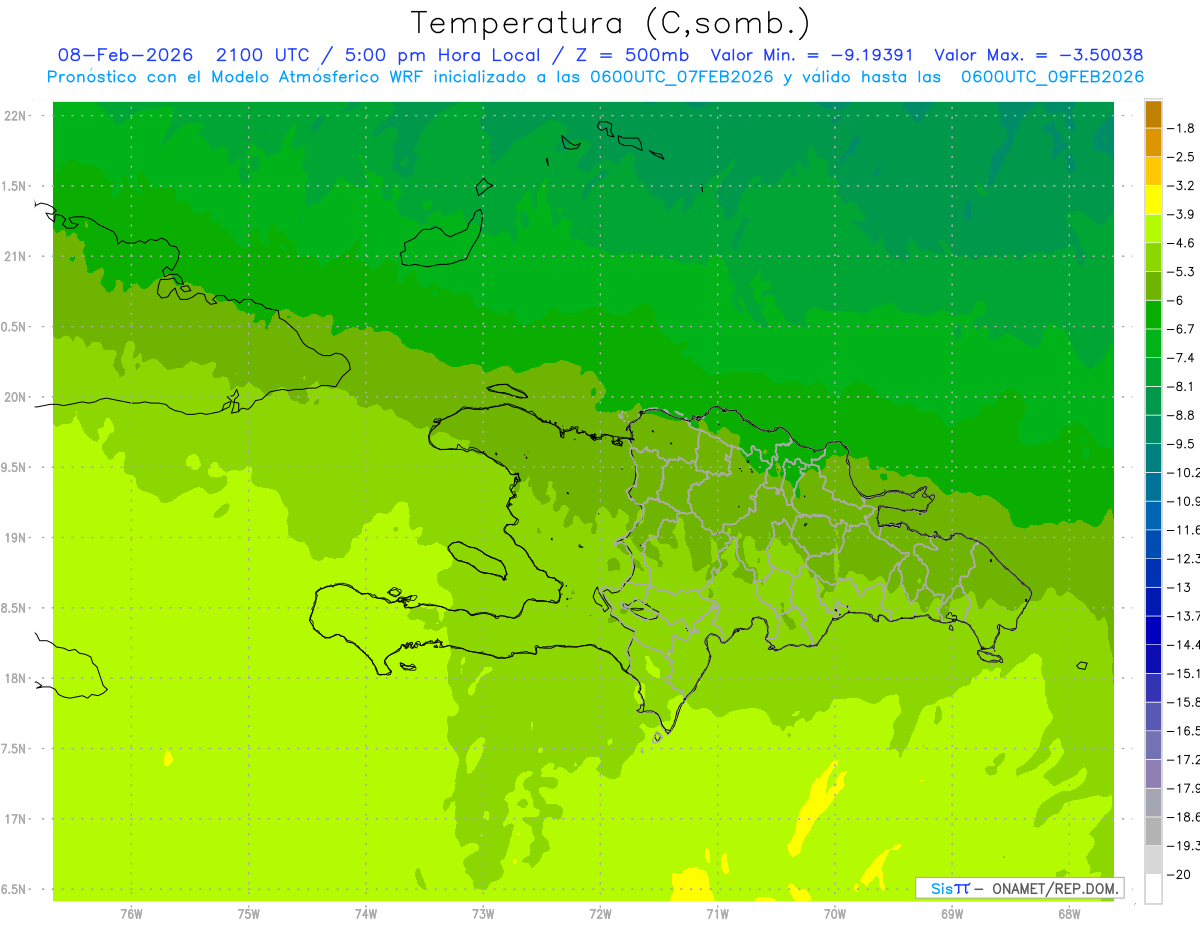Click the "74W" longitude axis label
Viewport: 1200px width, 927px height.
pyautogui.click(x=366, y=914)
